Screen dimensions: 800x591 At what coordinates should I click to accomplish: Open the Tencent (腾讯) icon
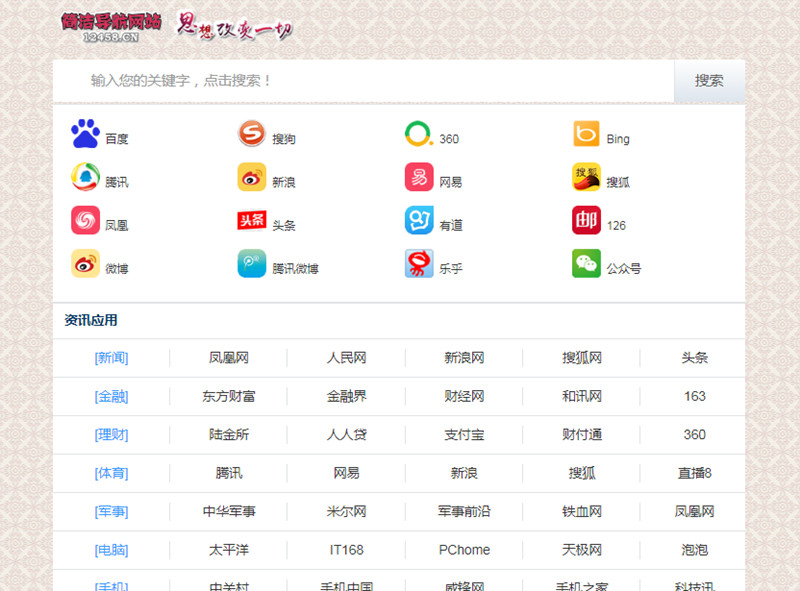point(85,177)
